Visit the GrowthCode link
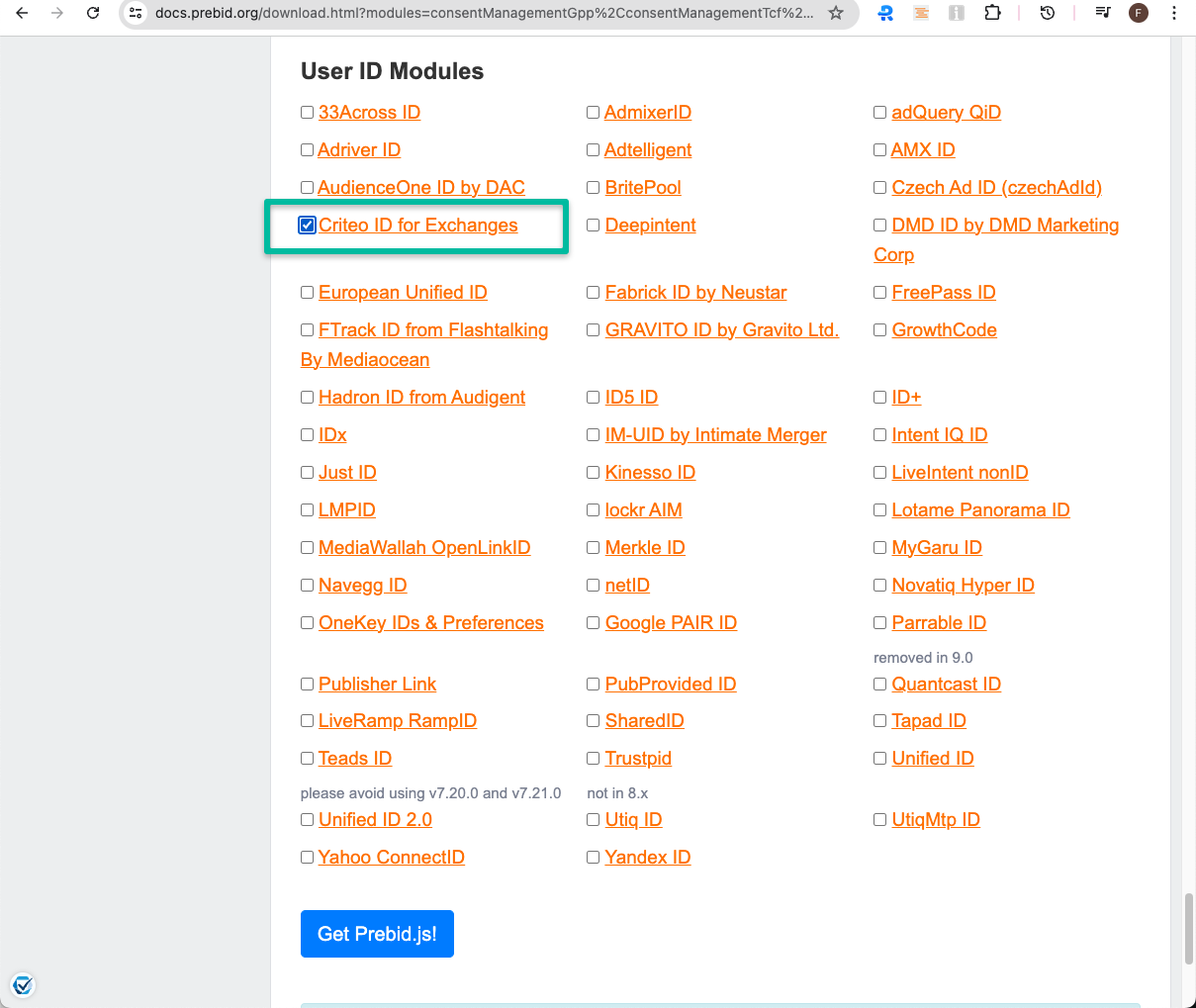This screenshot has width=1196, height=1008. coord(944,329)
